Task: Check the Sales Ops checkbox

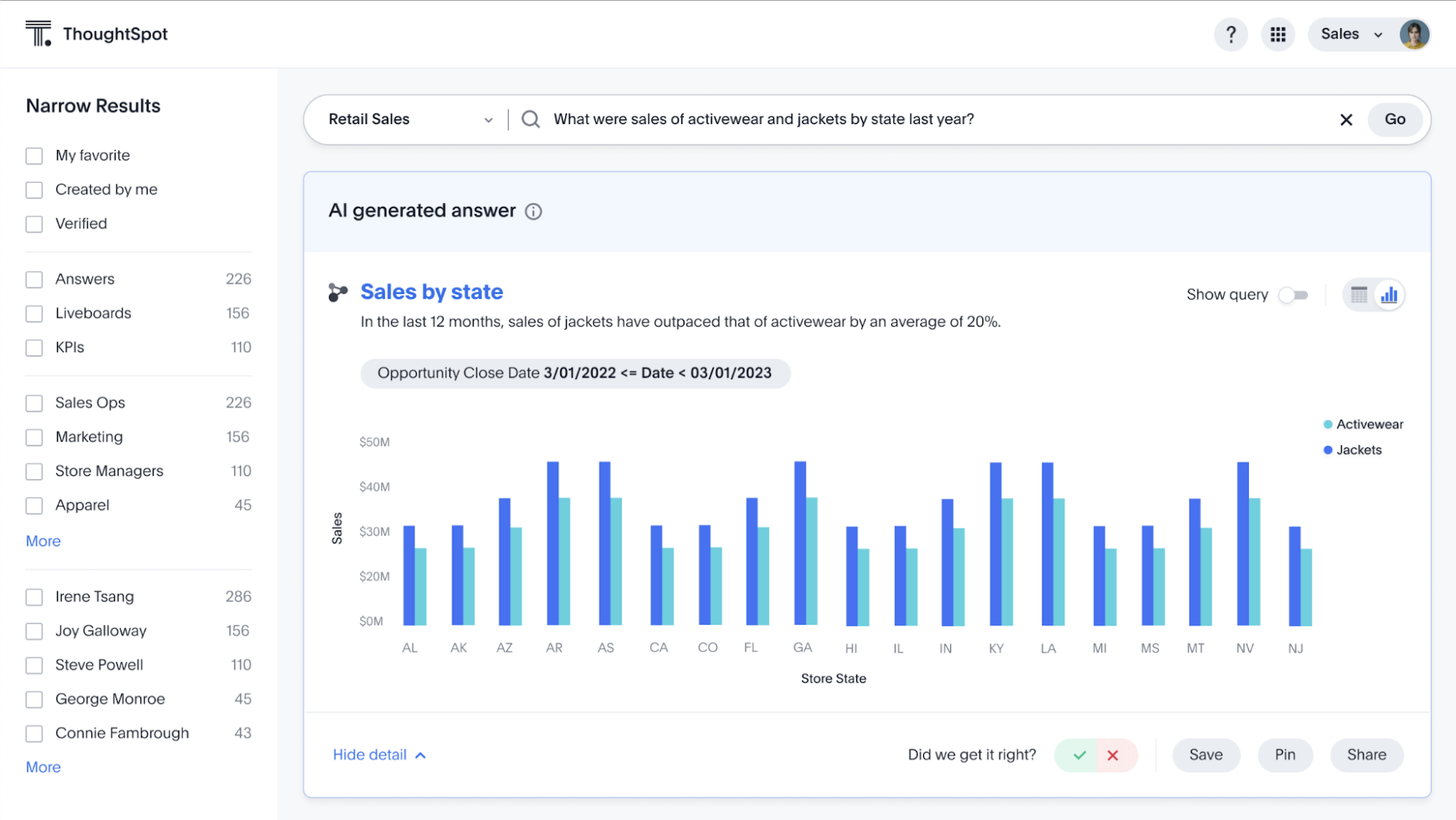Action: (x=34, y=403)
